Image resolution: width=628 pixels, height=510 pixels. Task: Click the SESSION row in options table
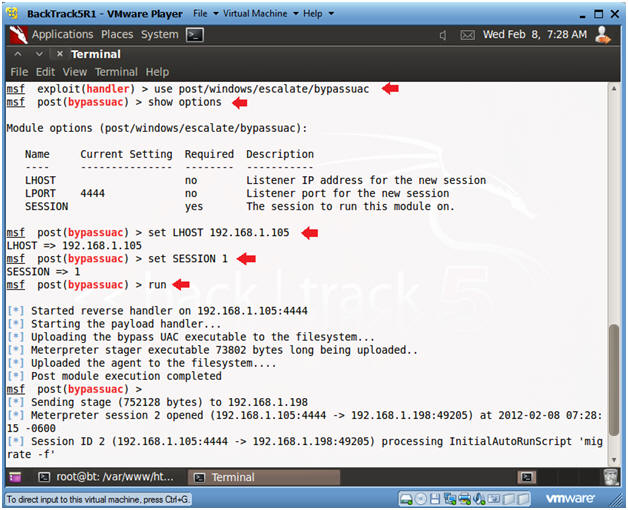[x=240, y=207]
